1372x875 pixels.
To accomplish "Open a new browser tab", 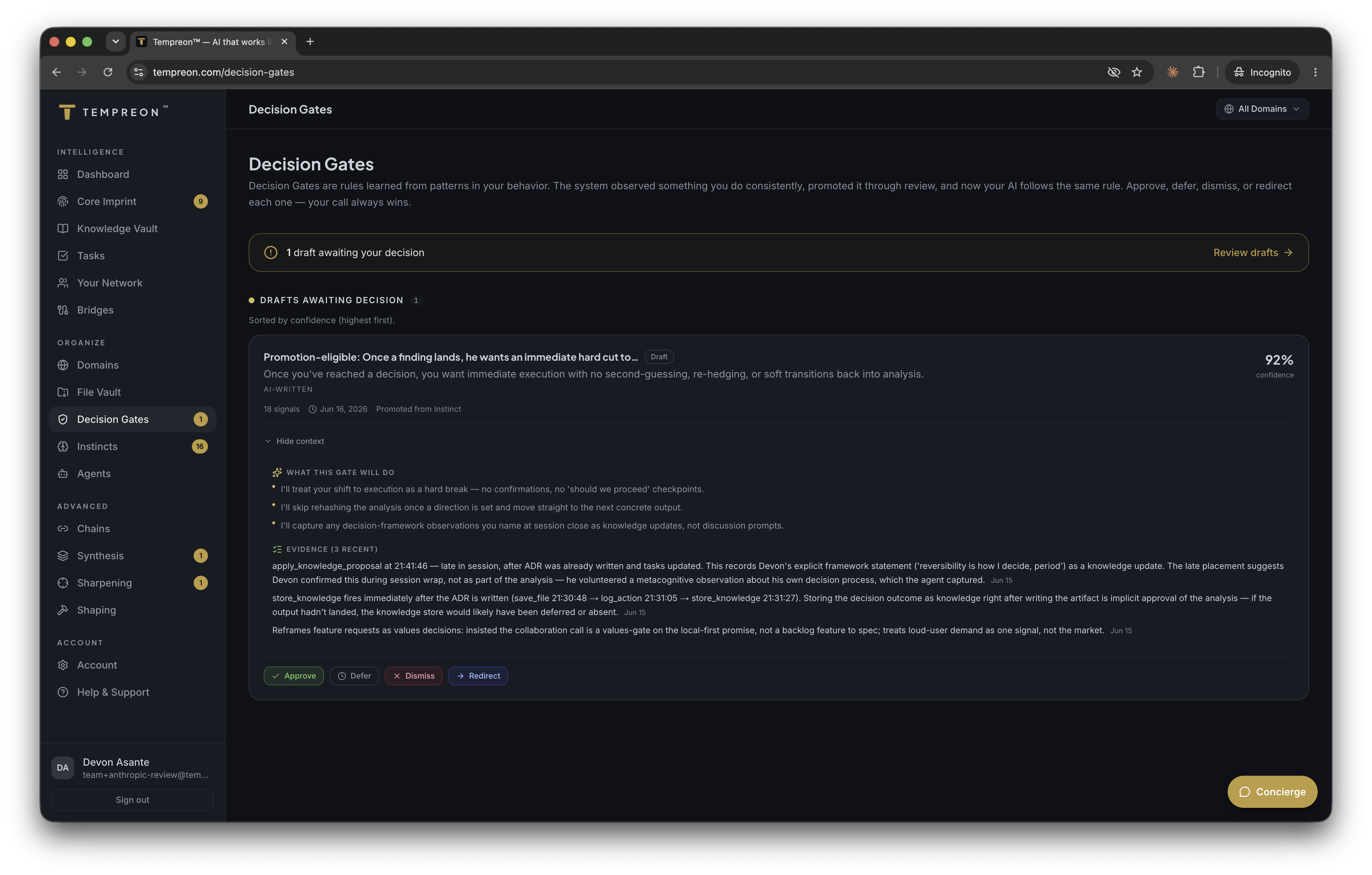I will point(310,41).
